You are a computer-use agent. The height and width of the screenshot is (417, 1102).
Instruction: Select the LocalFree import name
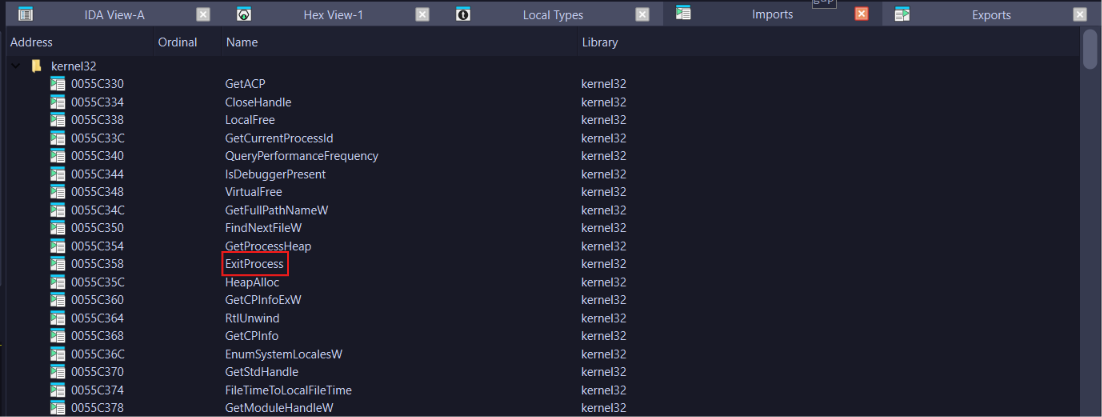coord(249,120)
